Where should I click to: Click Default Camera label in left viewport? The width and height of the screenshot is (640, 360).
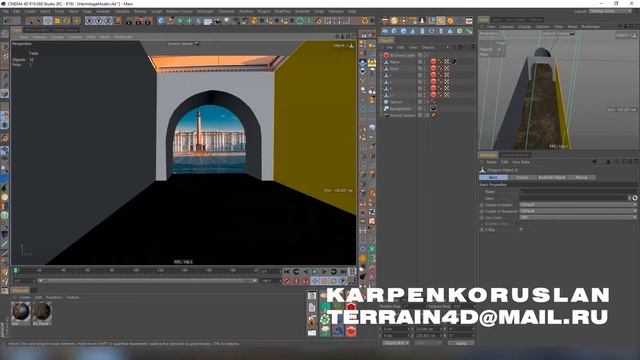180,44
